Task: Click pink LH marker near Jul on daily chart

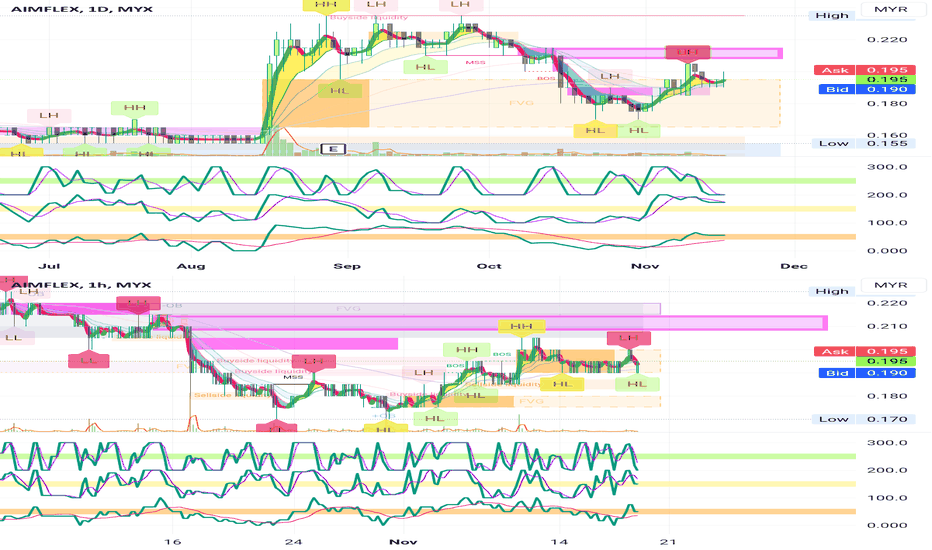Action: (x=49, y=115)
